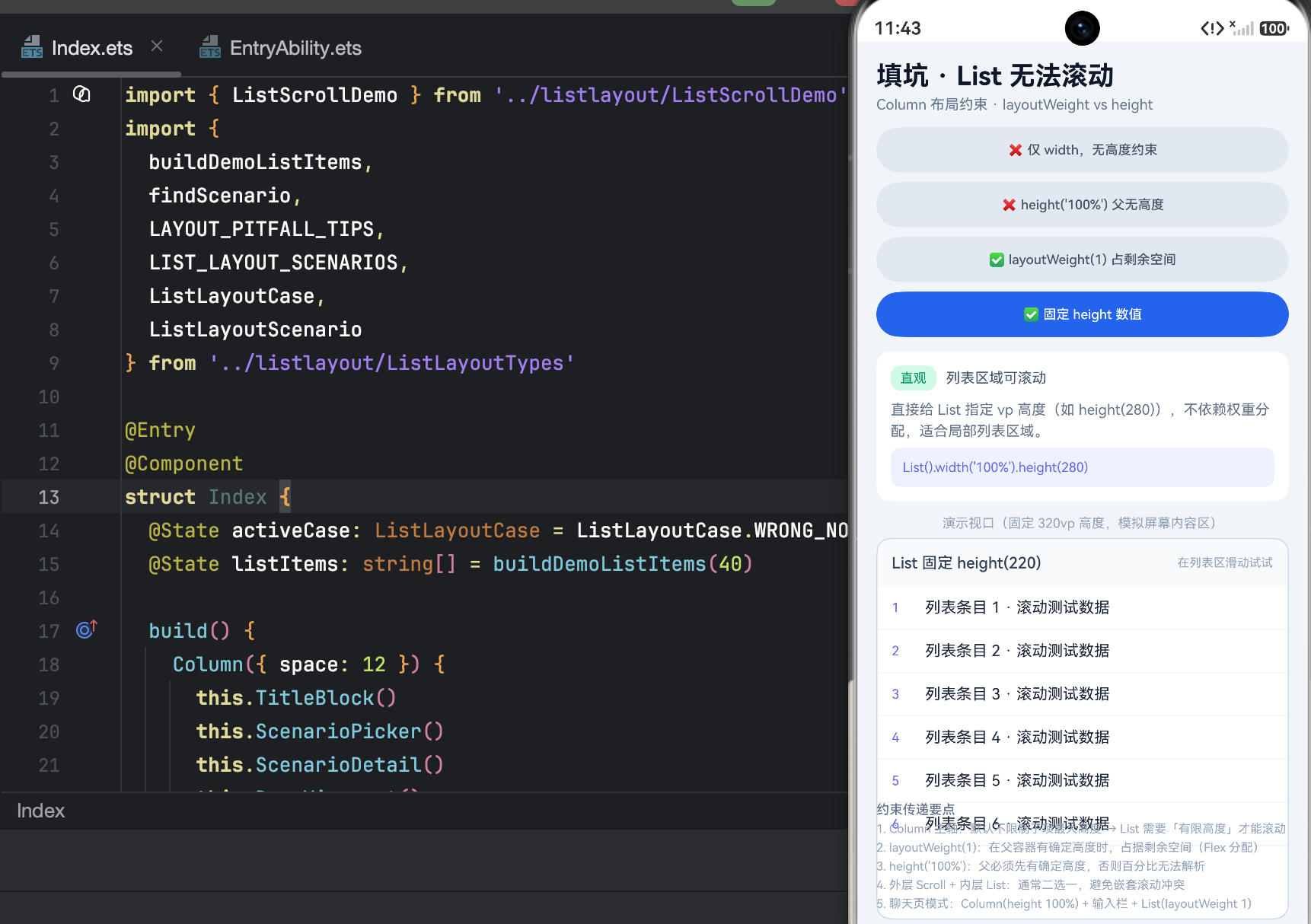This screenshot has width=1311, height=924.
Task: Click this.ScenarioPicker() call on line 20
Action: click(320, 731)
